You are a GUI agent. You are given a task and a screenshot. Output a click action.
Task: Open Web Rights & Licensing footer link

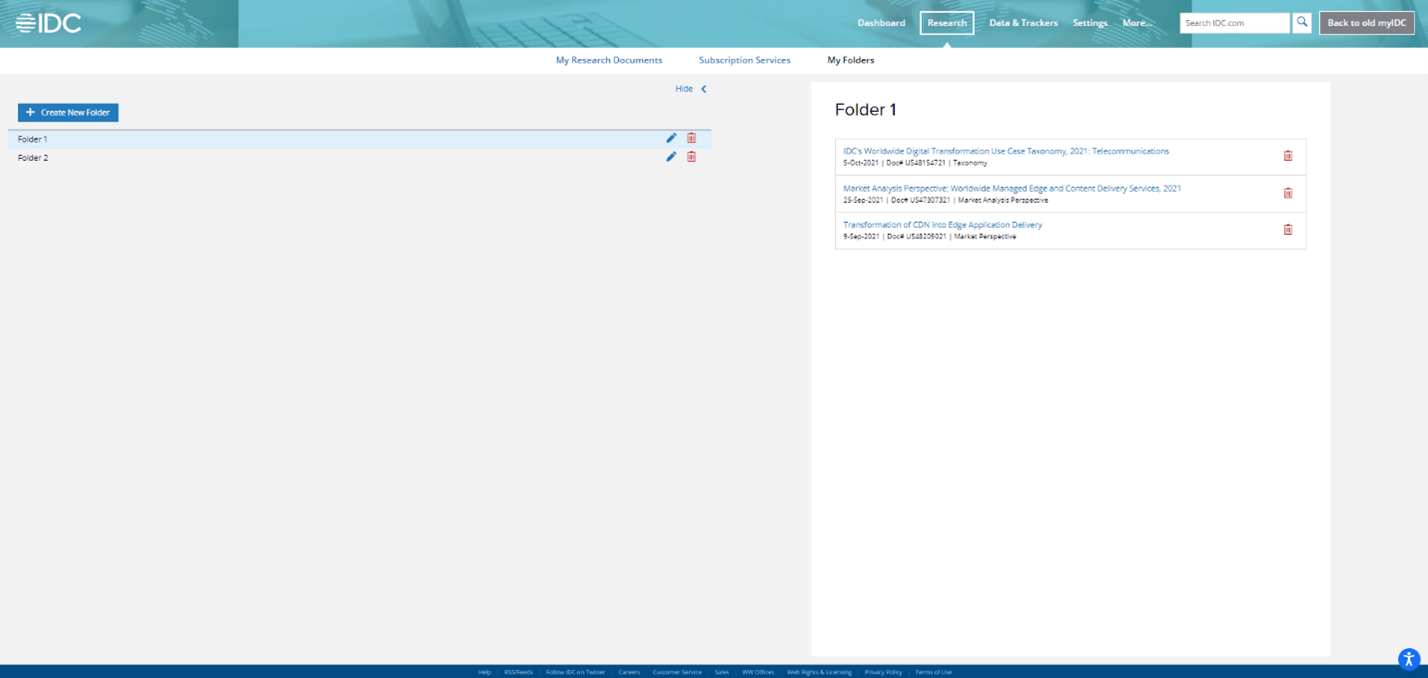pos(819,672)
